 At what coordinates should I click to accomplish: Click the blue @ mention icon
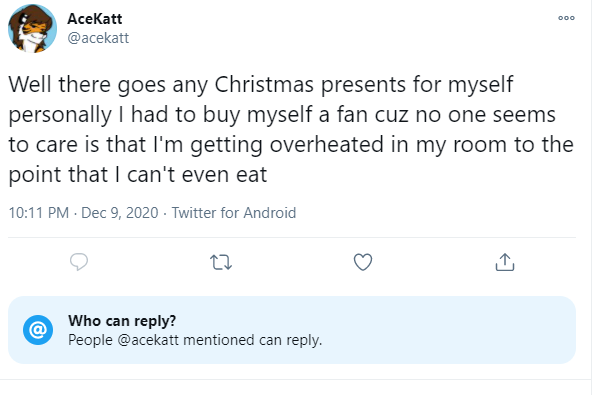coord(38,330)
